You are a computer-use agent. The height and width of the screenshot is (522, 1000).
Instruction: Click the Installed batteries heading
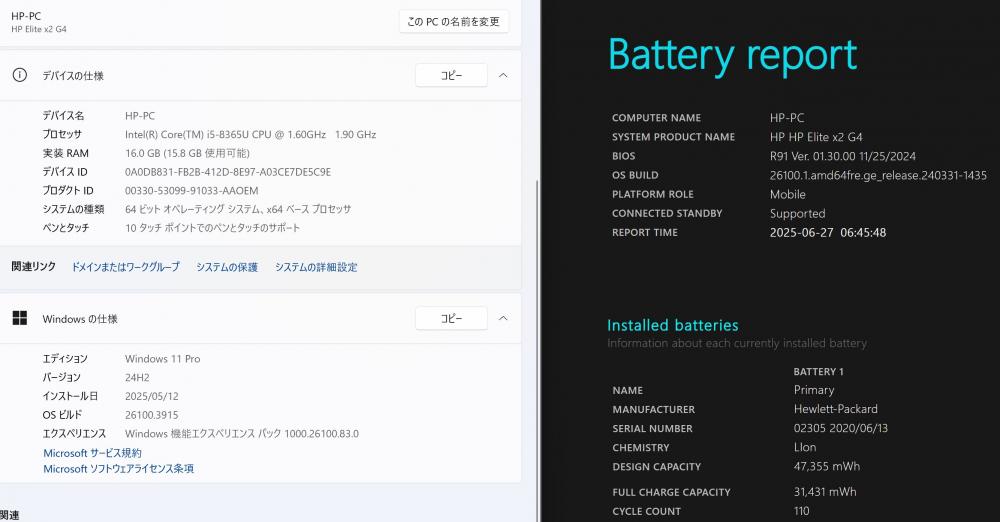point(673,325)
